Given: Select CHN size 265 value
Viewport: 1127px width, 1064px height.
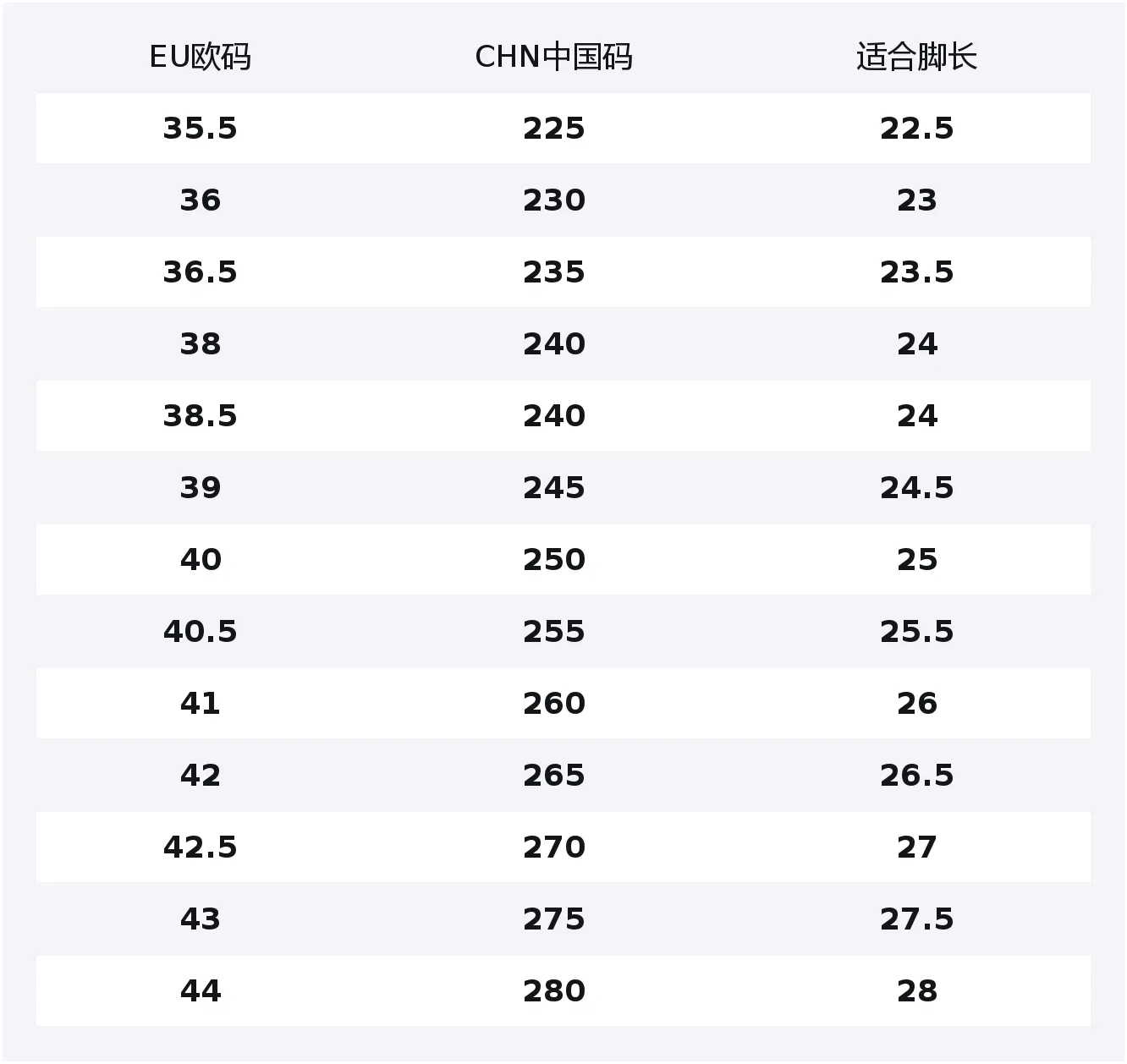Looking at the screenshot, I should 554,776.
